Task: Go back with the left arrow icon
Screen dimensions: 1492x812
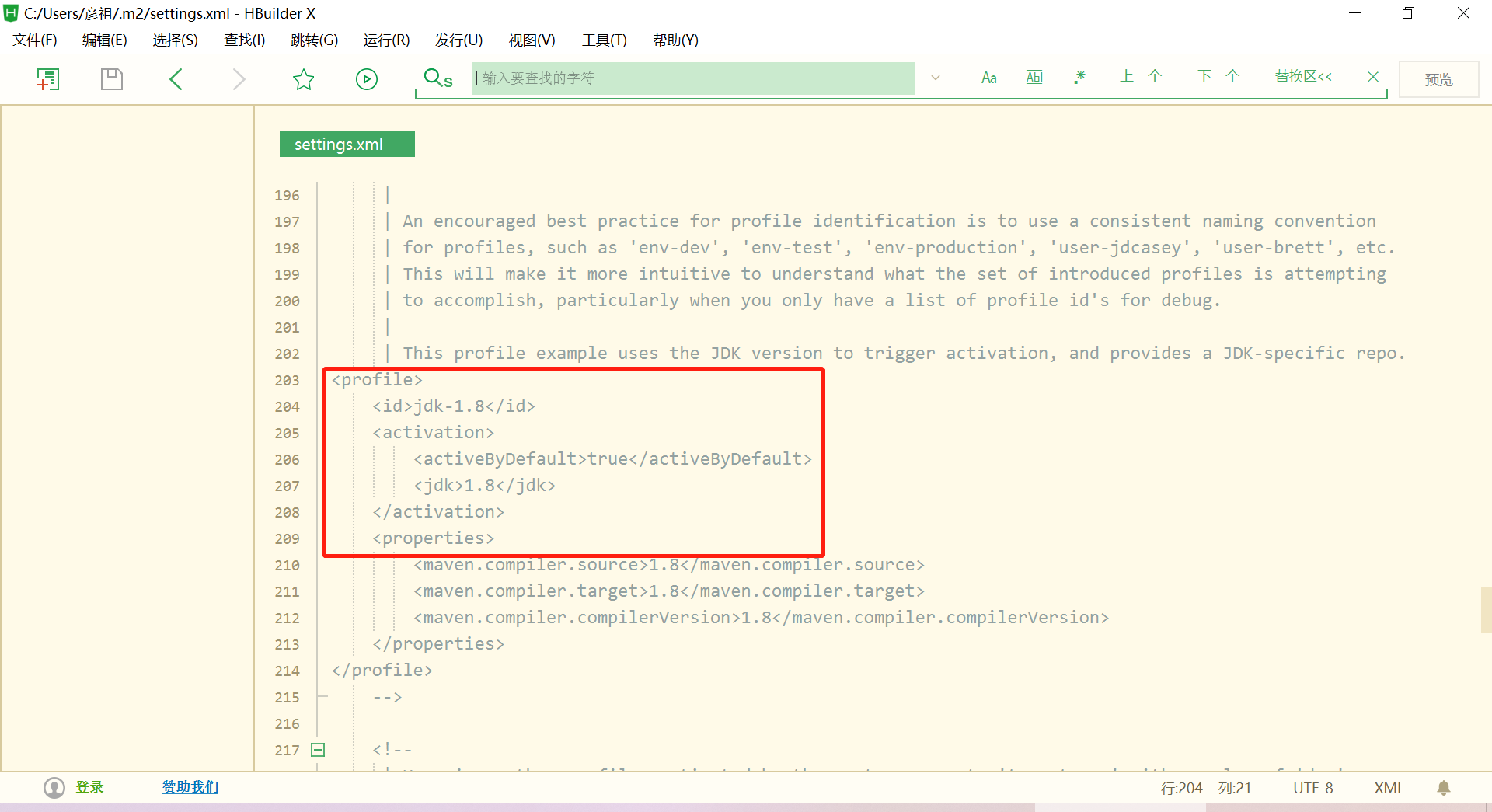Action: click(176, 78)
